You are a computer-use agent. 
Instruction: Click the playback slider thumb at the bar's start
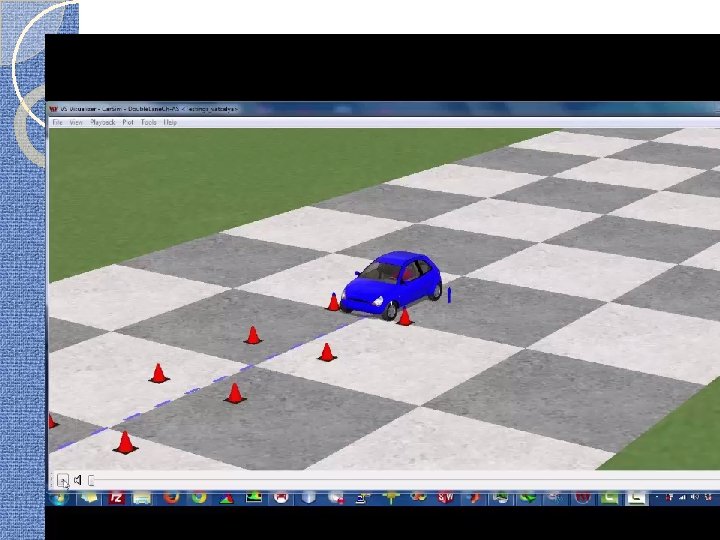pyautogui.click(x=91, y=481)
